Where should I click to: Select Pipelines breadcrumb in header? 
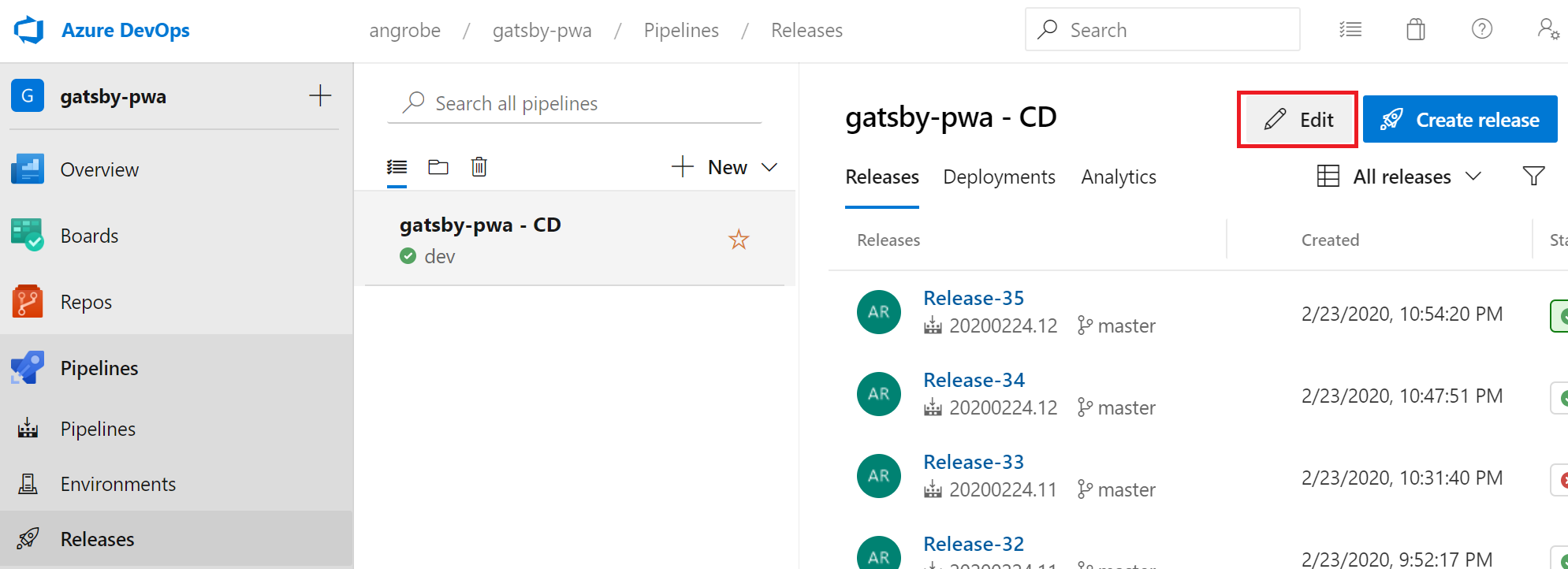point(681,30)
